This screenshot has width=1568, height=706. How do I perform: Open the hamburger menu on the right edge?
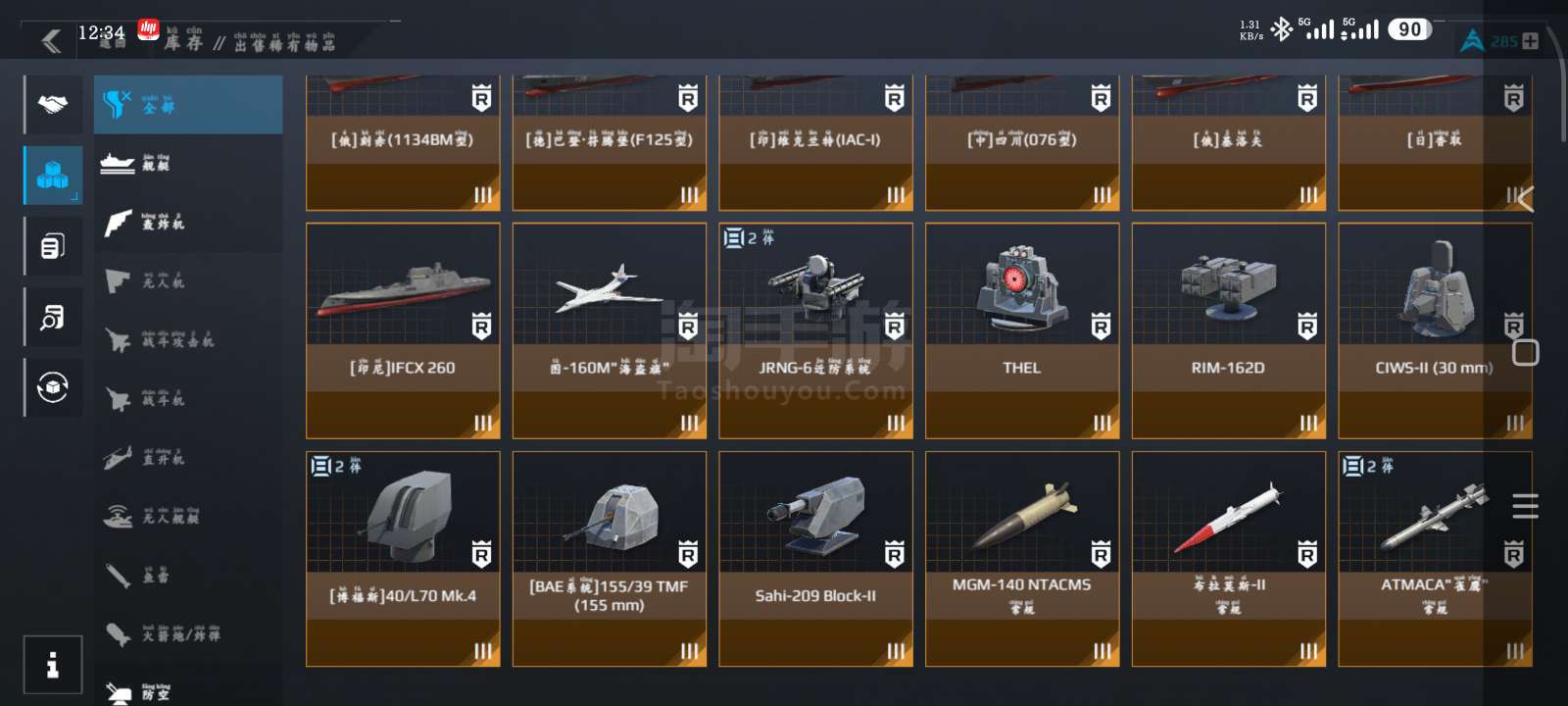click(x=1525, y=506)
